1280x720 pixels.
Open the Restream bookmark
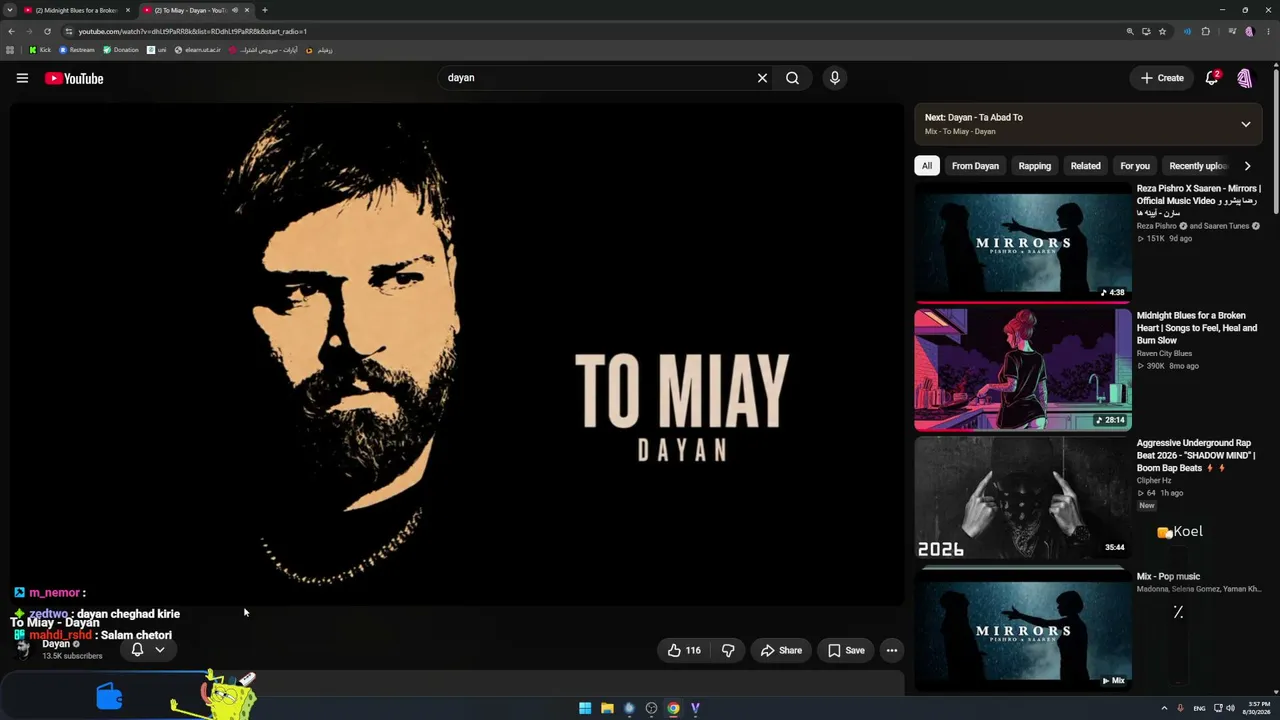point(77,50)
